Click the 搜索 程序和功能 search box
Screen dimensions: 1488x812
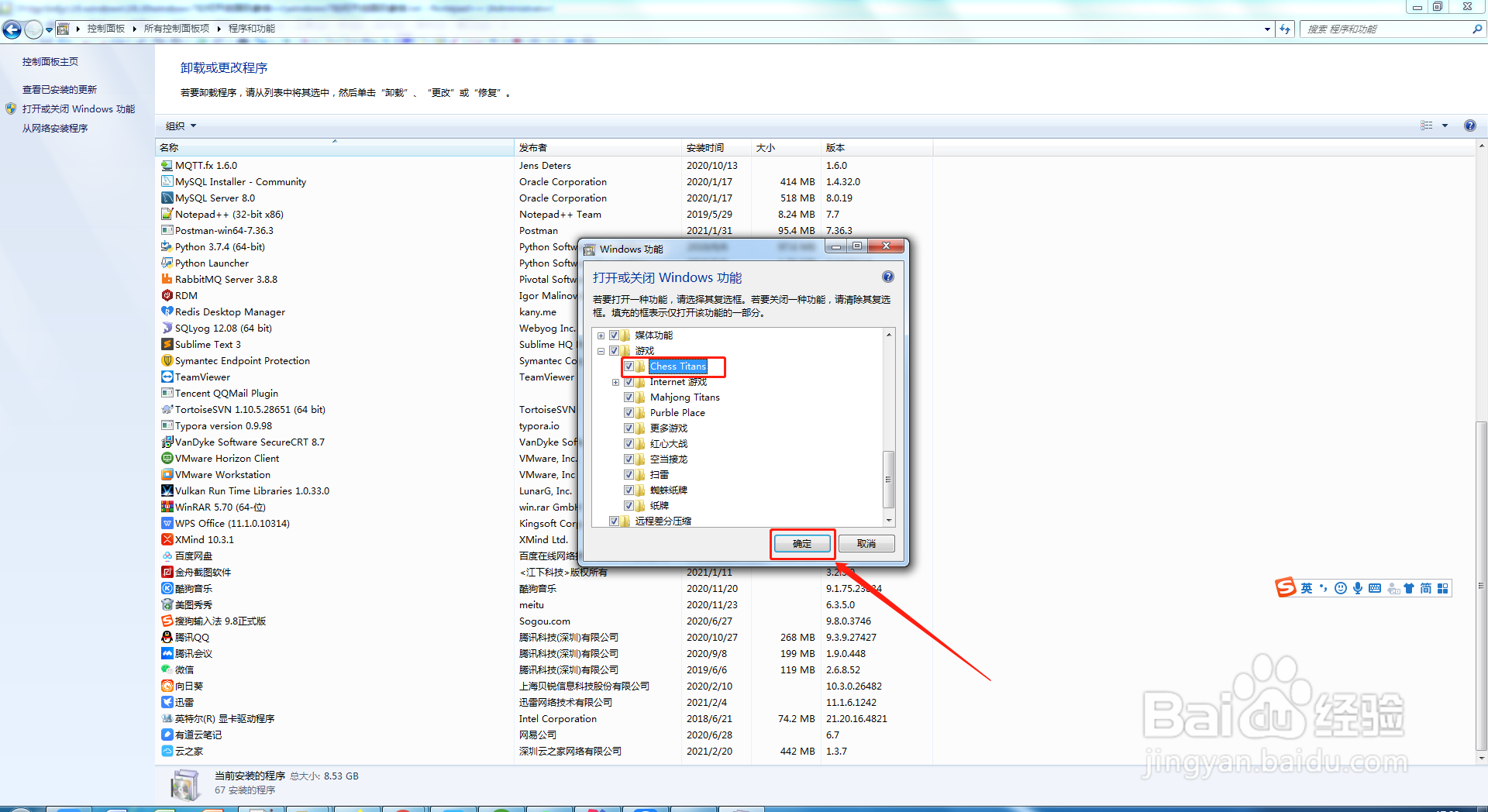pos(1391,29)
